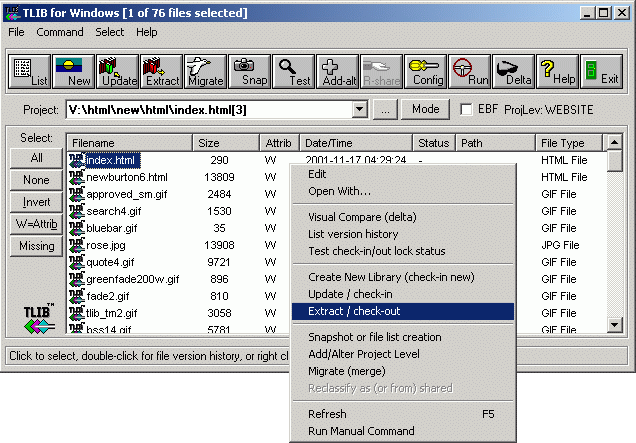Viewport: 636px width, 443px height.
Task: Click the All select button
Action: pos(37,158)
